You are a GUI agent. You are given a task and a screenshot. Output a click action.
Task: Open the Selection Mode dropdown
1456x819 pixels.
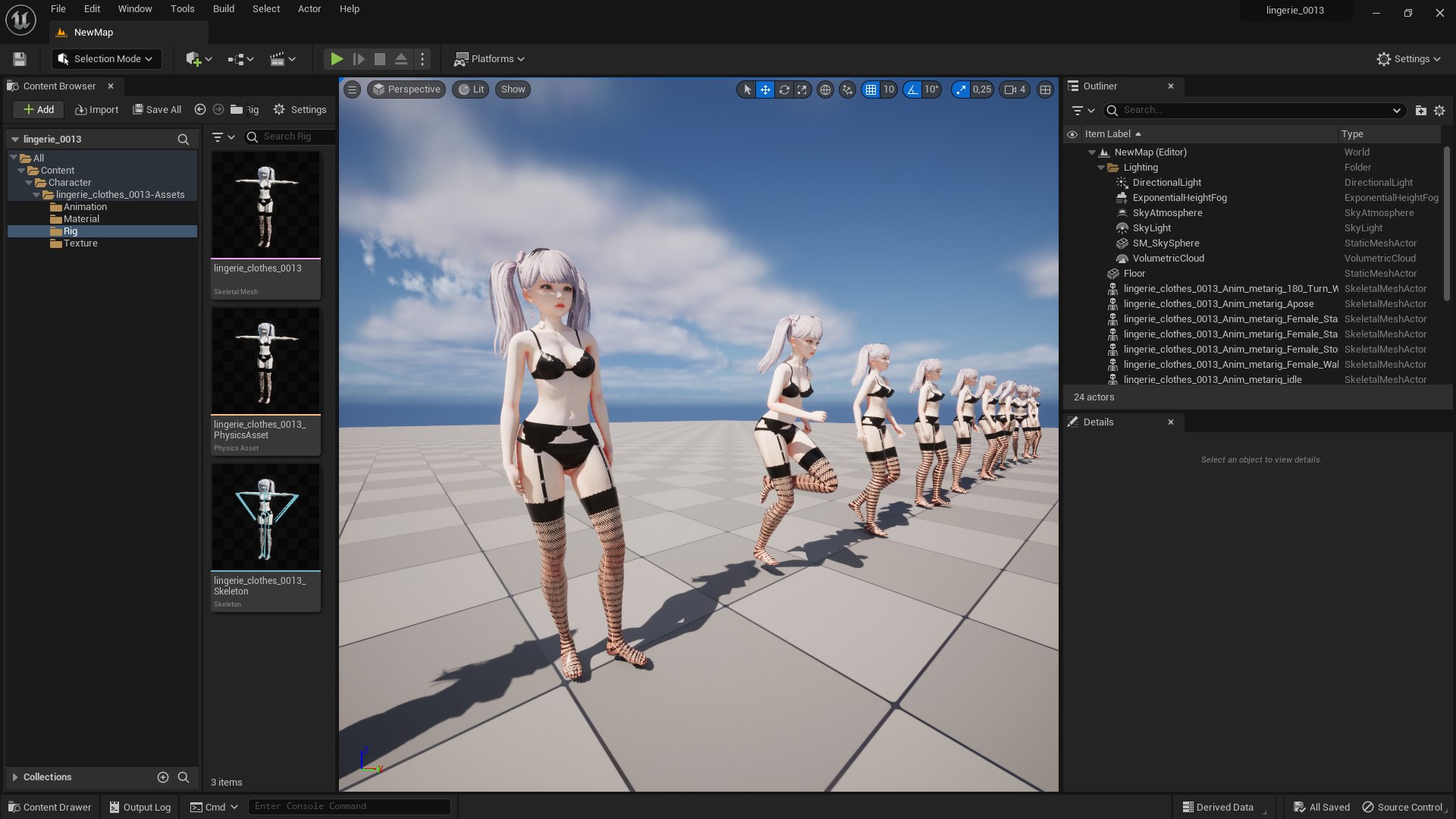tap(106, 59)
